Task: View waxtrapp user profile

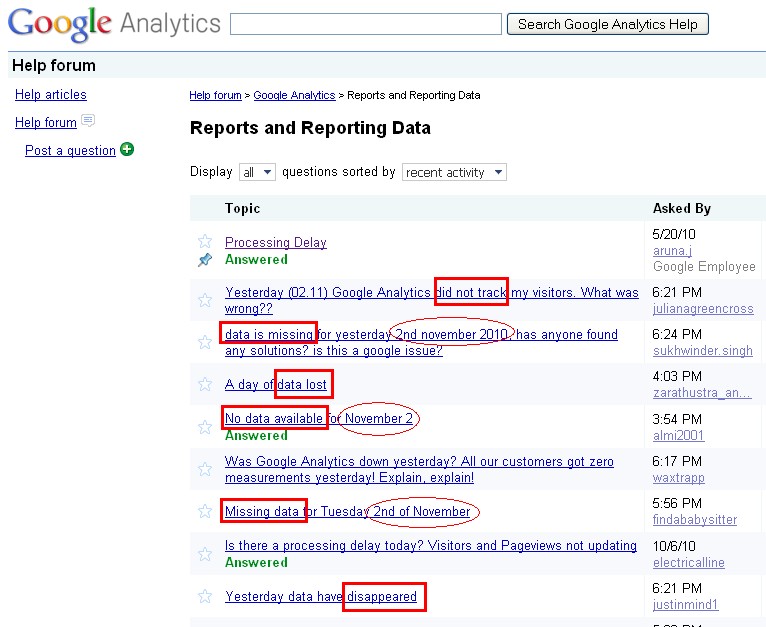Action: point(679,477)
